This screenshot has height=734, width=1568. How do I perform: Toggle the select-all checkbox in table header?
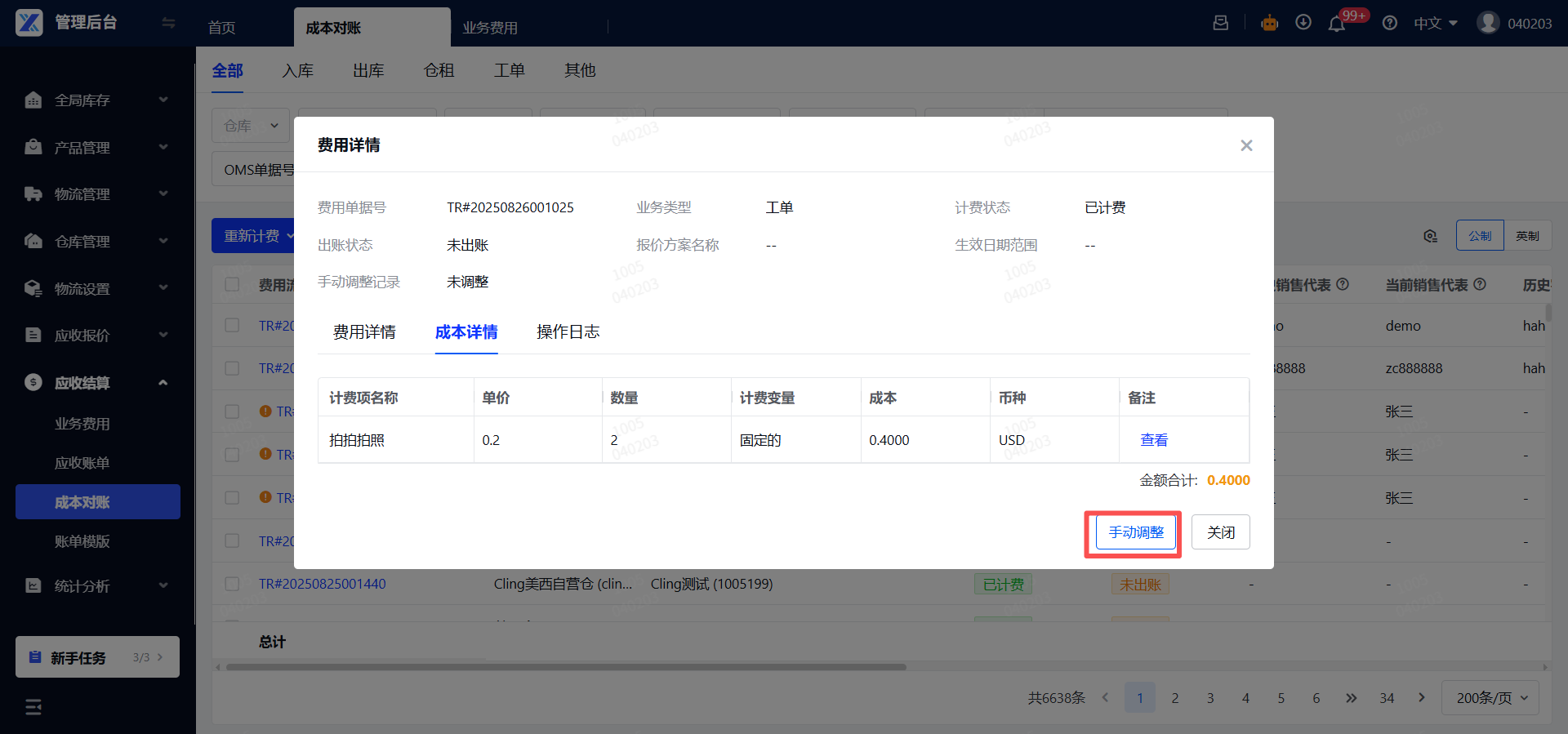[232, 284]
